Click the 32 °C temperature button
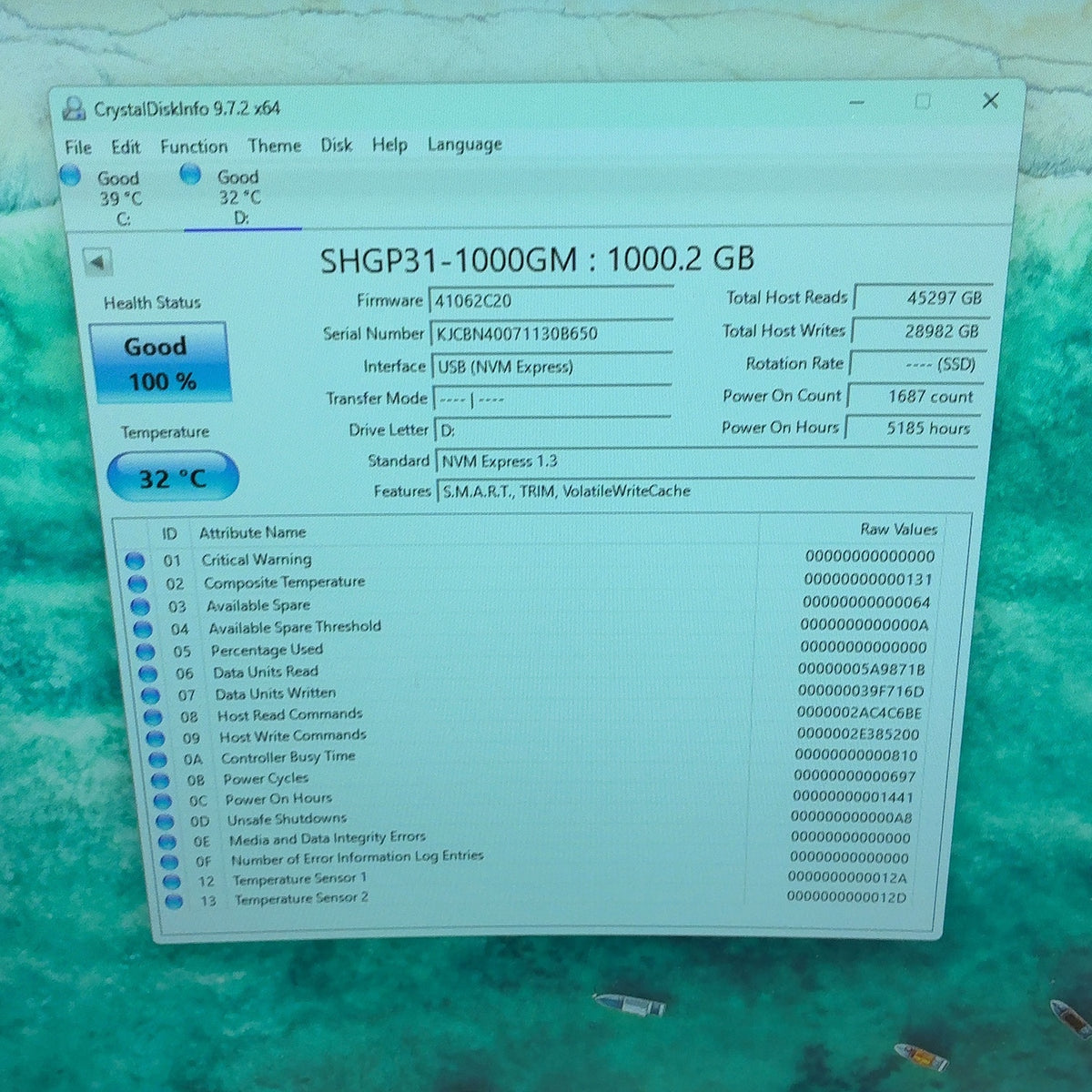Screen dimensions: 1092x1092 coord(172,478)
